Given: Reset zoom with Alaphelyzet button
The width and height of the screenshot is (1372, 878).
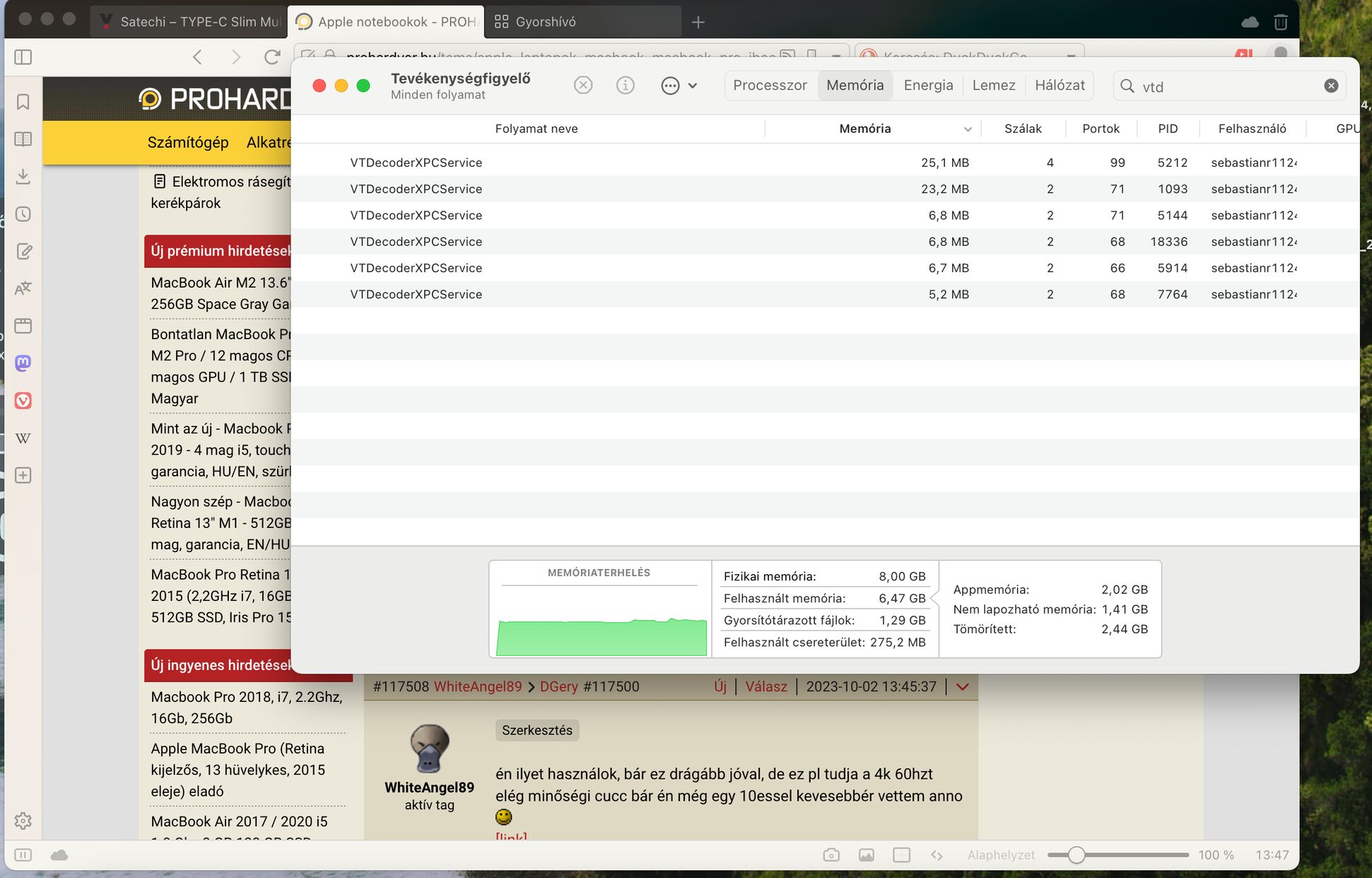Looking at the screenshot, I should point(1001,855).
